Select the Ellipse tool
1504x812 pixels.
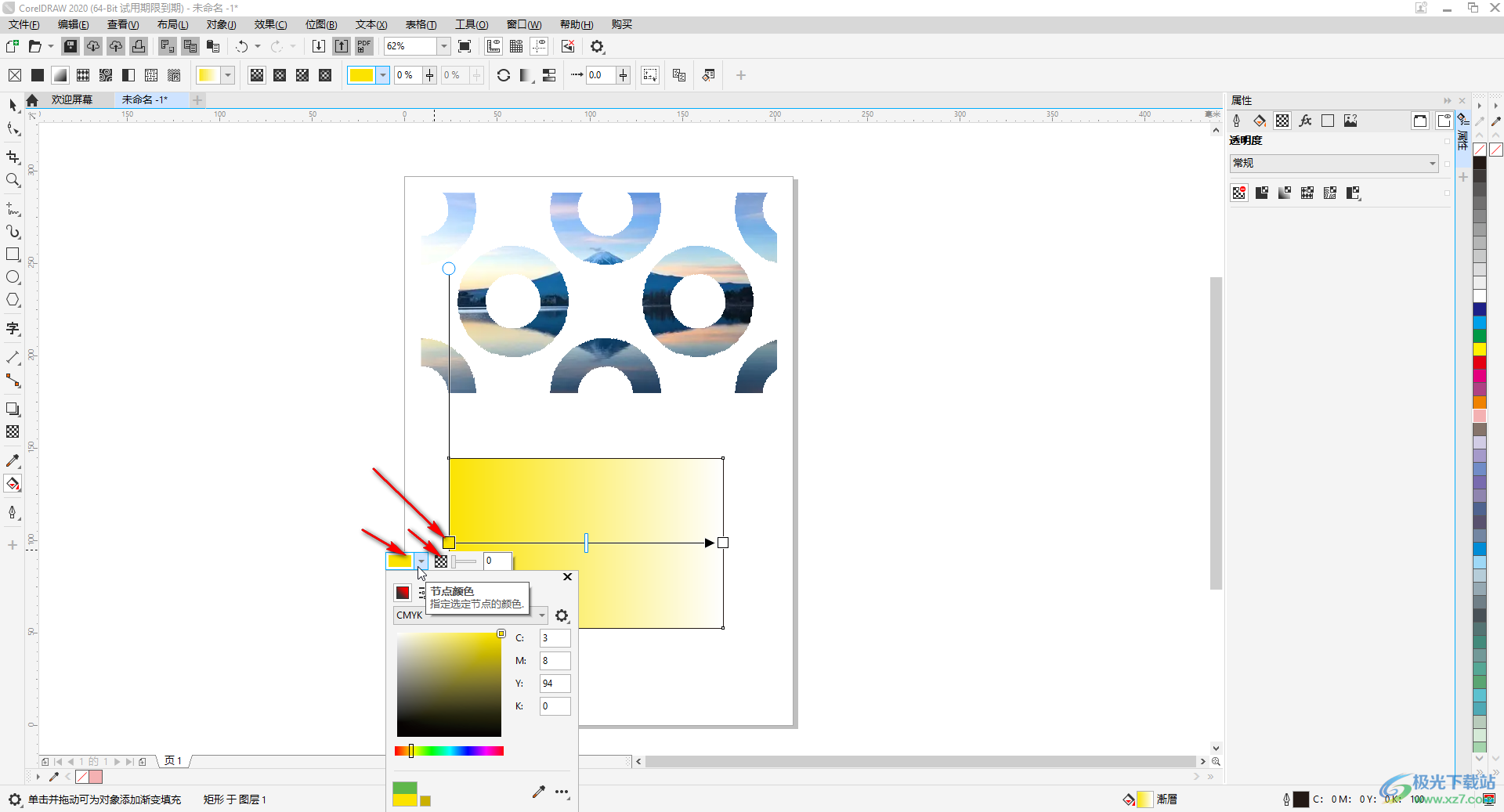click(13, 277)
